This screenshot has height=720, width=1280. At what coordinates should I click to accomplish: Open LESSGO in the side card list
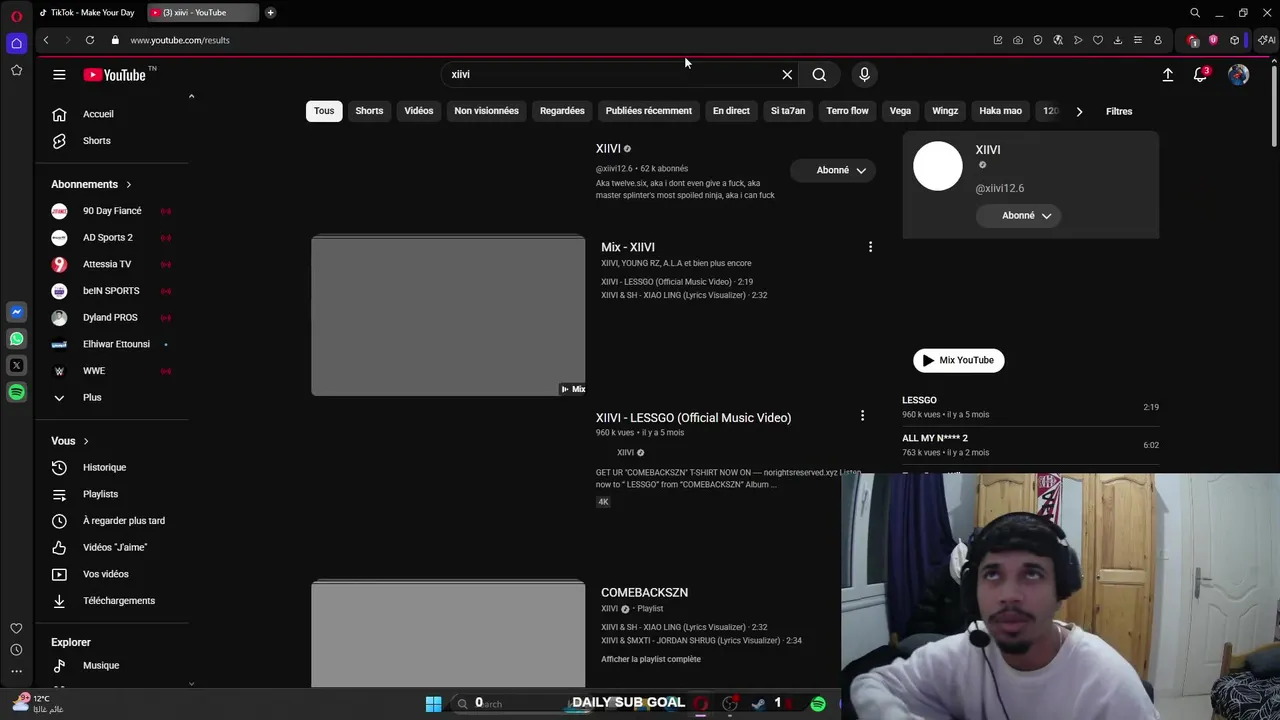[x=919, y=400]
